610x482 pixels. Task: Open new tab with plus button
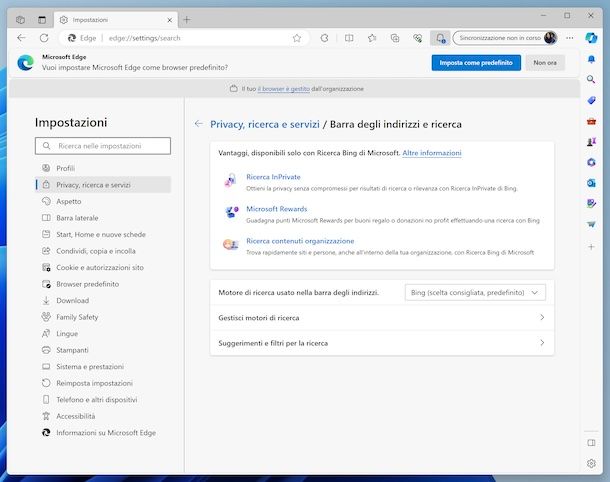pyautogui.click(x=187, y=19)
